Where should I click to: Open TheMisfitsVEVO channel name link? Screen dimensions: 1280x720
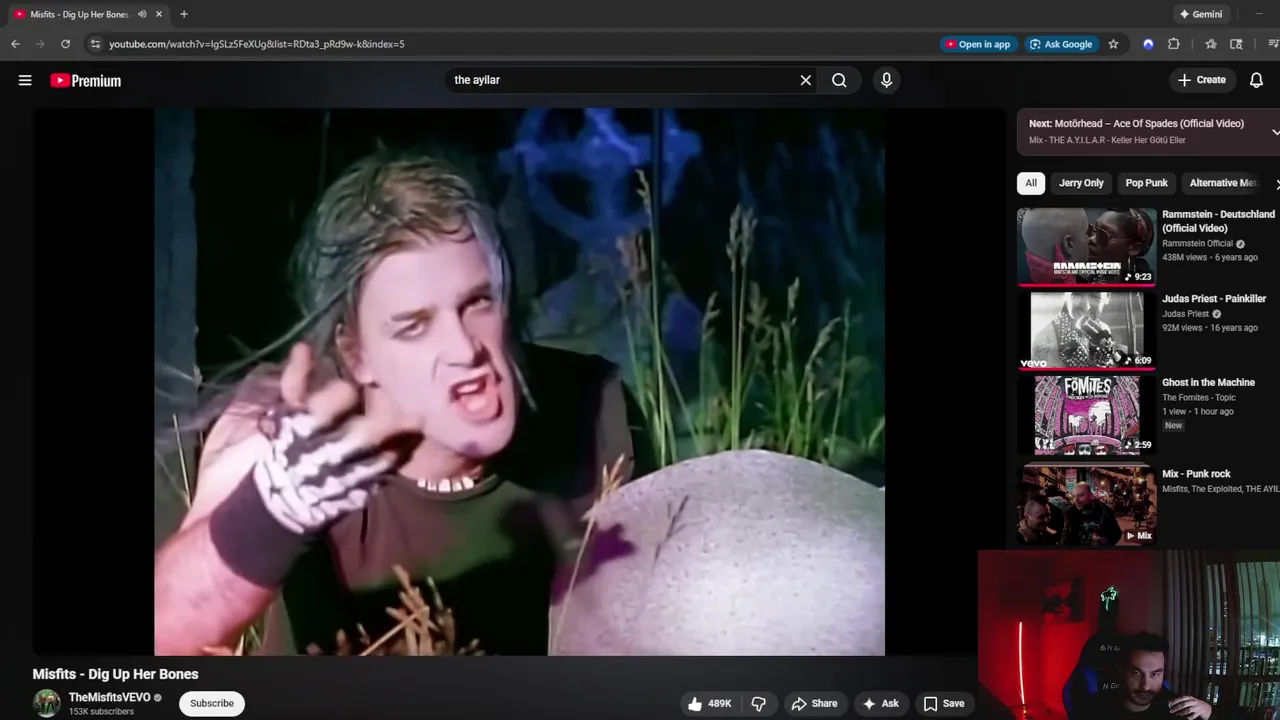coord(110,698)
